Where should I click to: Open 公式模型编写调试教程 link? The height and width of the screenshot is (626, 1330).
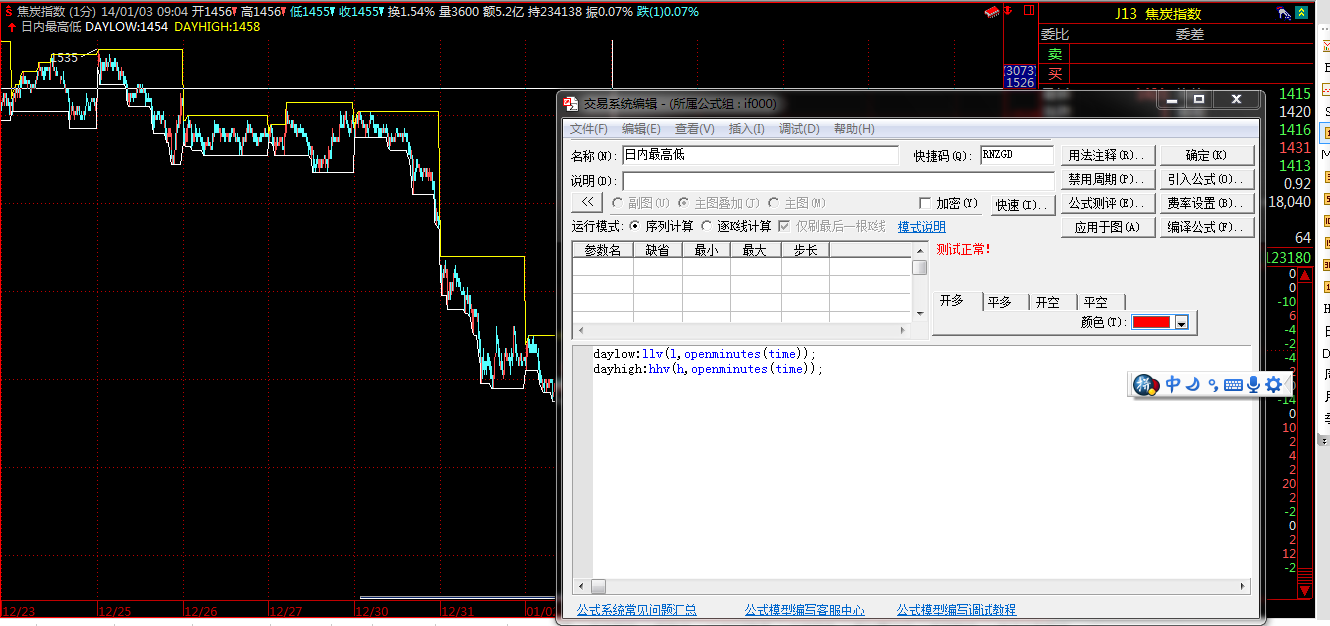point(957,610)
